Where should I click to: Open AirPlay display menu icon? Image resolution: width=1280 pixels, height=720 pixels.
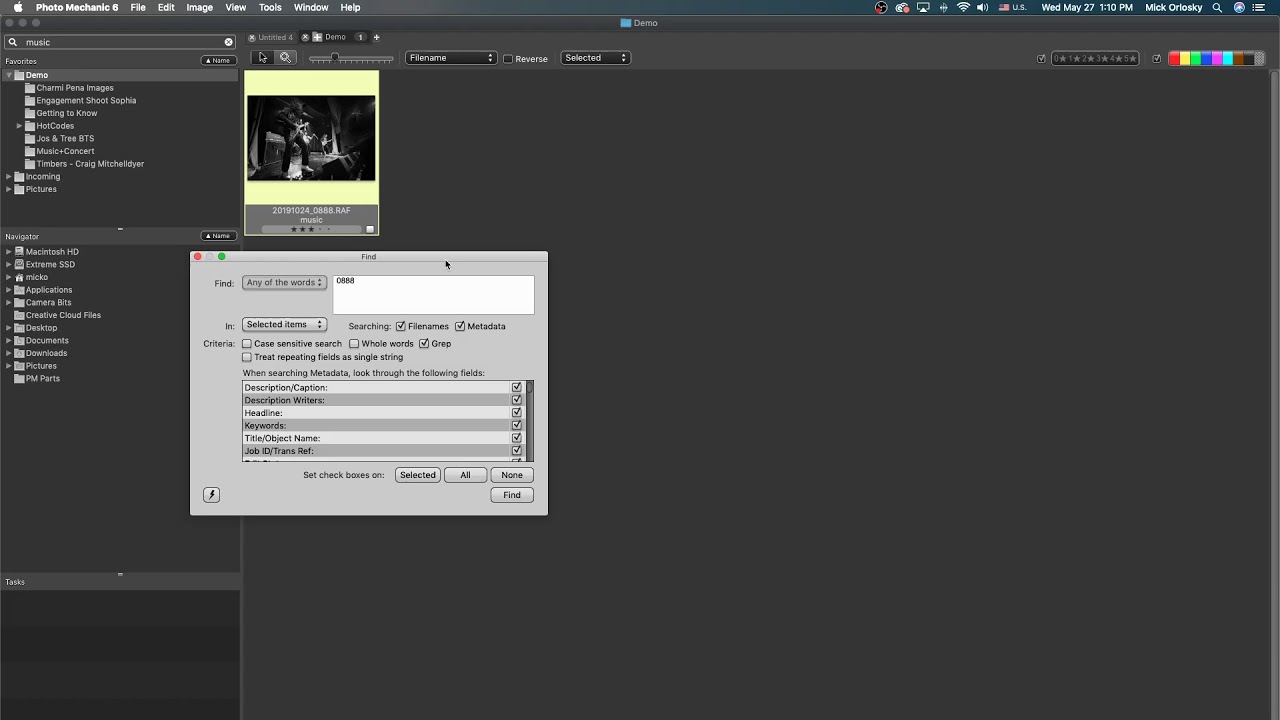(x=923, y=7)
